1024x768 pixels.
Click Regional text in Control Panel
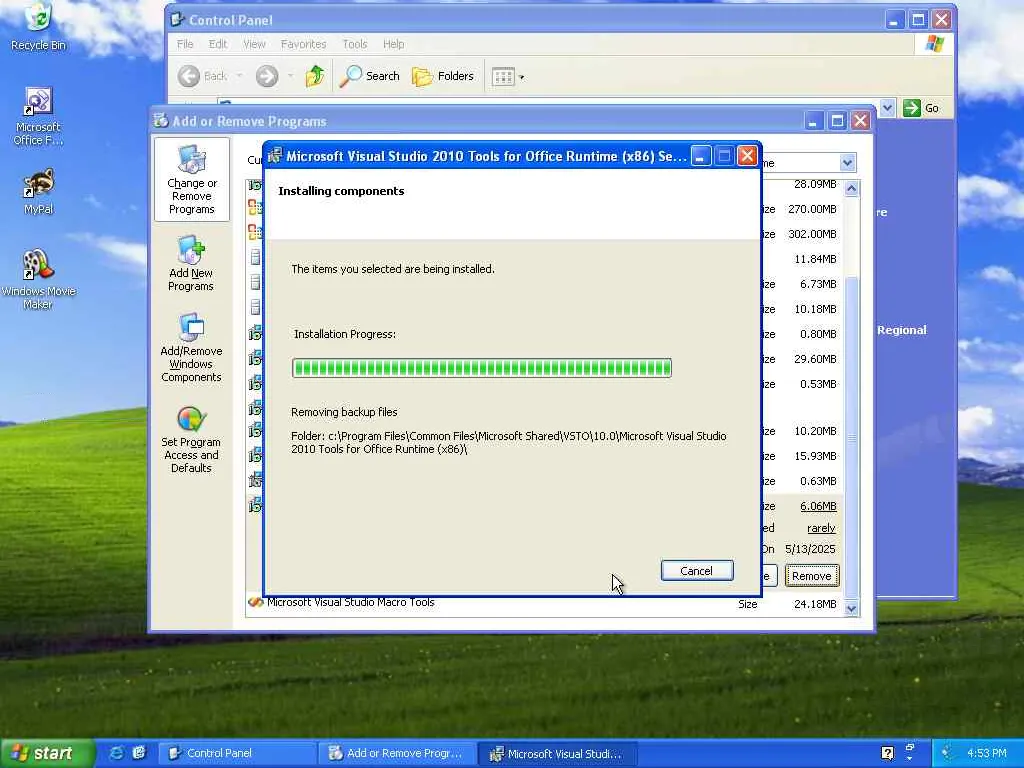point(902,330)
